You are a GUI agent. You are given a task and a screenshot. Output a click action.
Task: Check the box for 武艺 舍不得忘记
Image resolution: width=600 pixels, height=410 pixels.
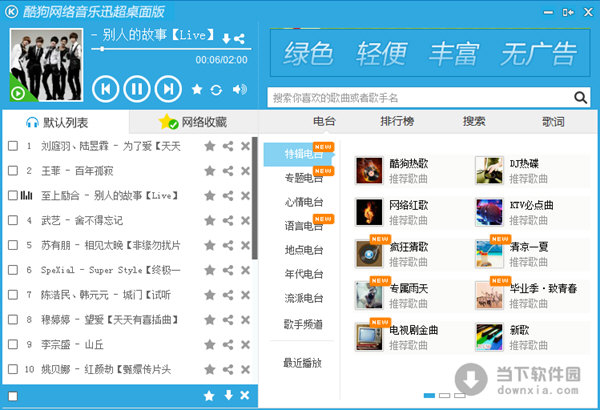[13, 221]
